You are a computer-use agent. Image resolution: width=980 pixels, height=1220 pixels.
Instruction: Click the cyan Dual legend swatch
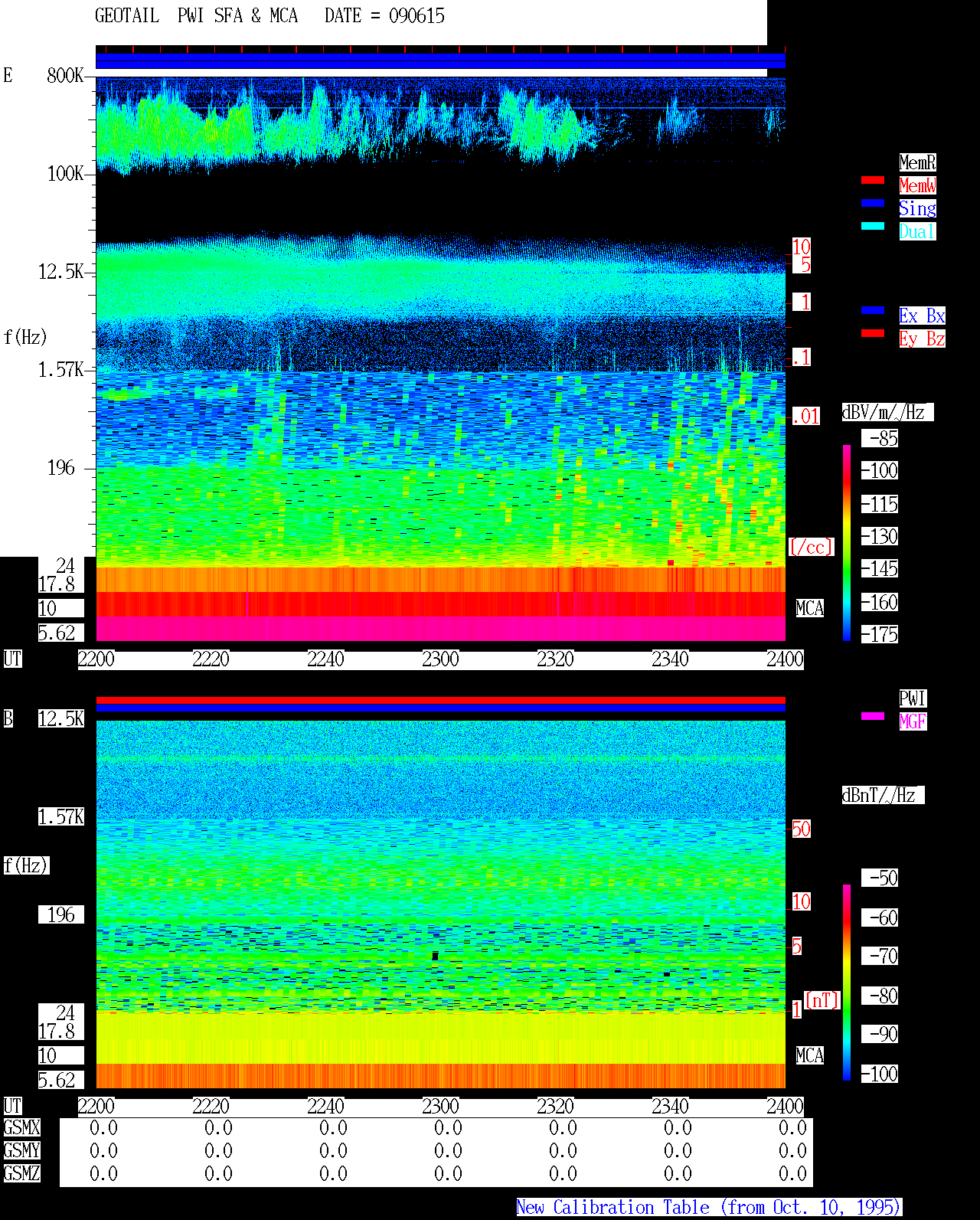click(x=873, y=226)
